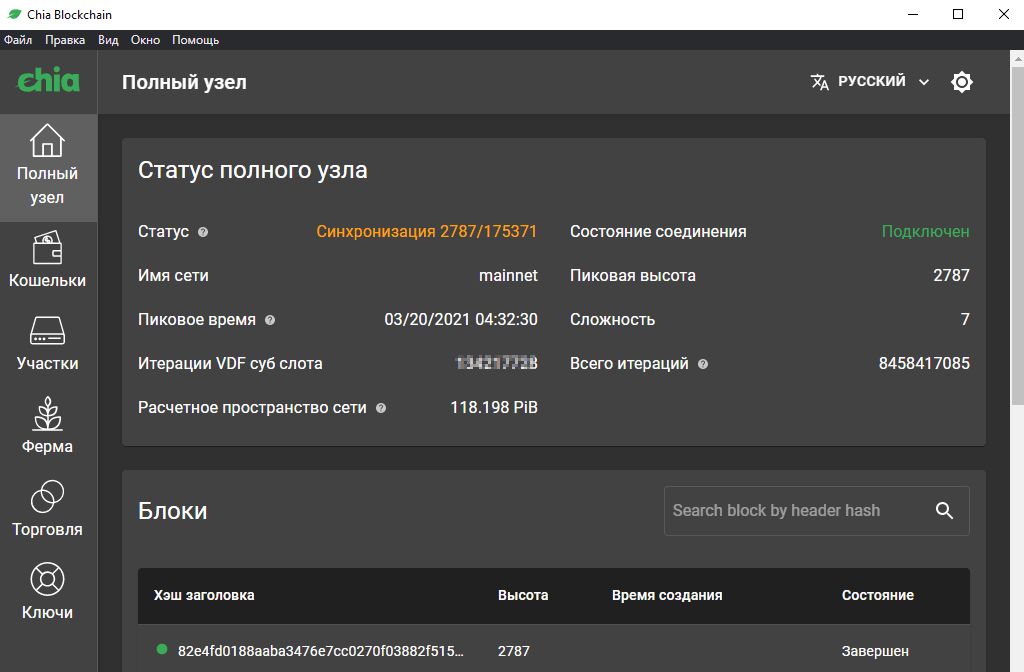Click the Синхронизация 2787/175371 status text
1024x672 pixels.
[x=426, y=232]
